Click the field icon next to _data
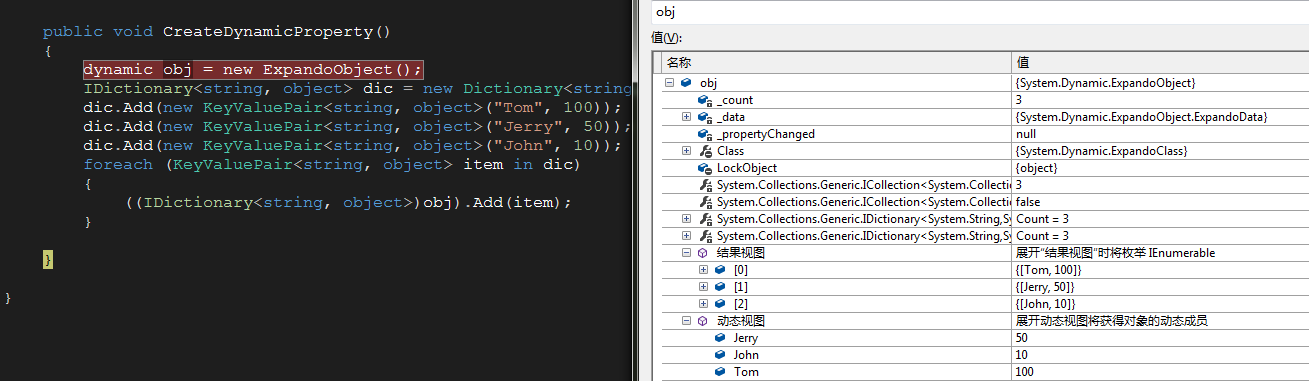This screenshot has width=1309, height=381. pos(704,117)
